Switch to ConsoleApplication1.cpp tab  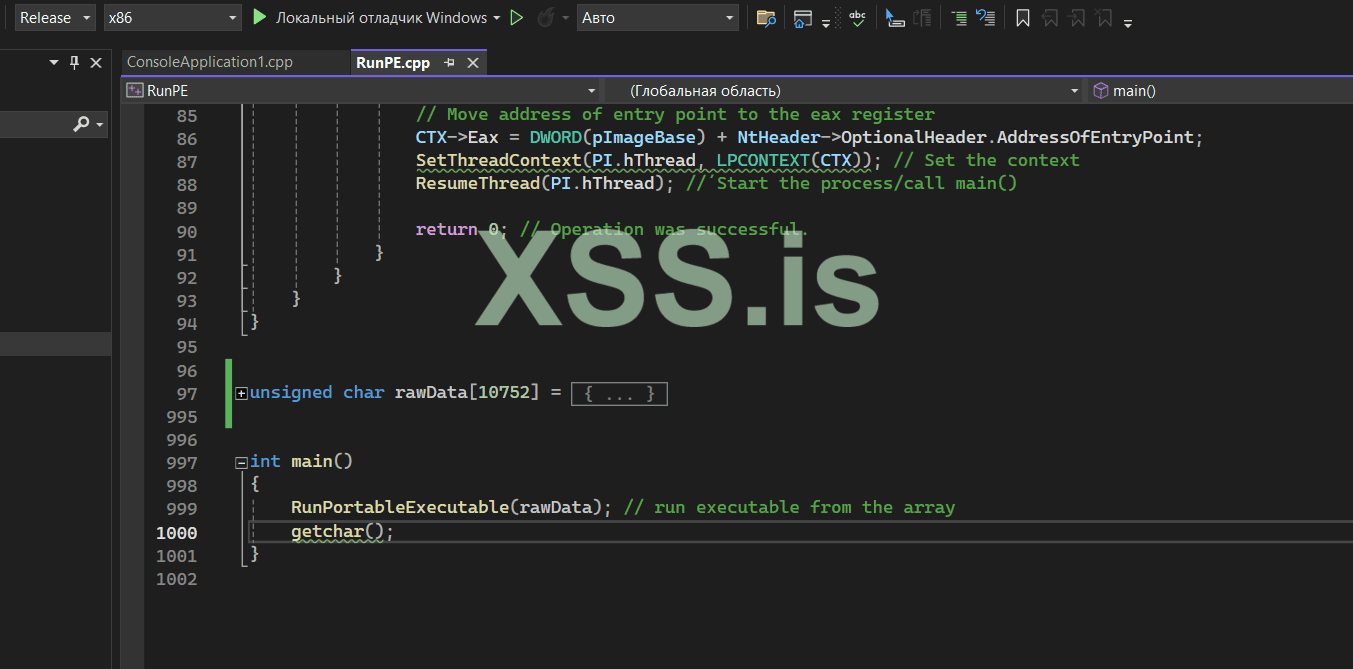210,62
